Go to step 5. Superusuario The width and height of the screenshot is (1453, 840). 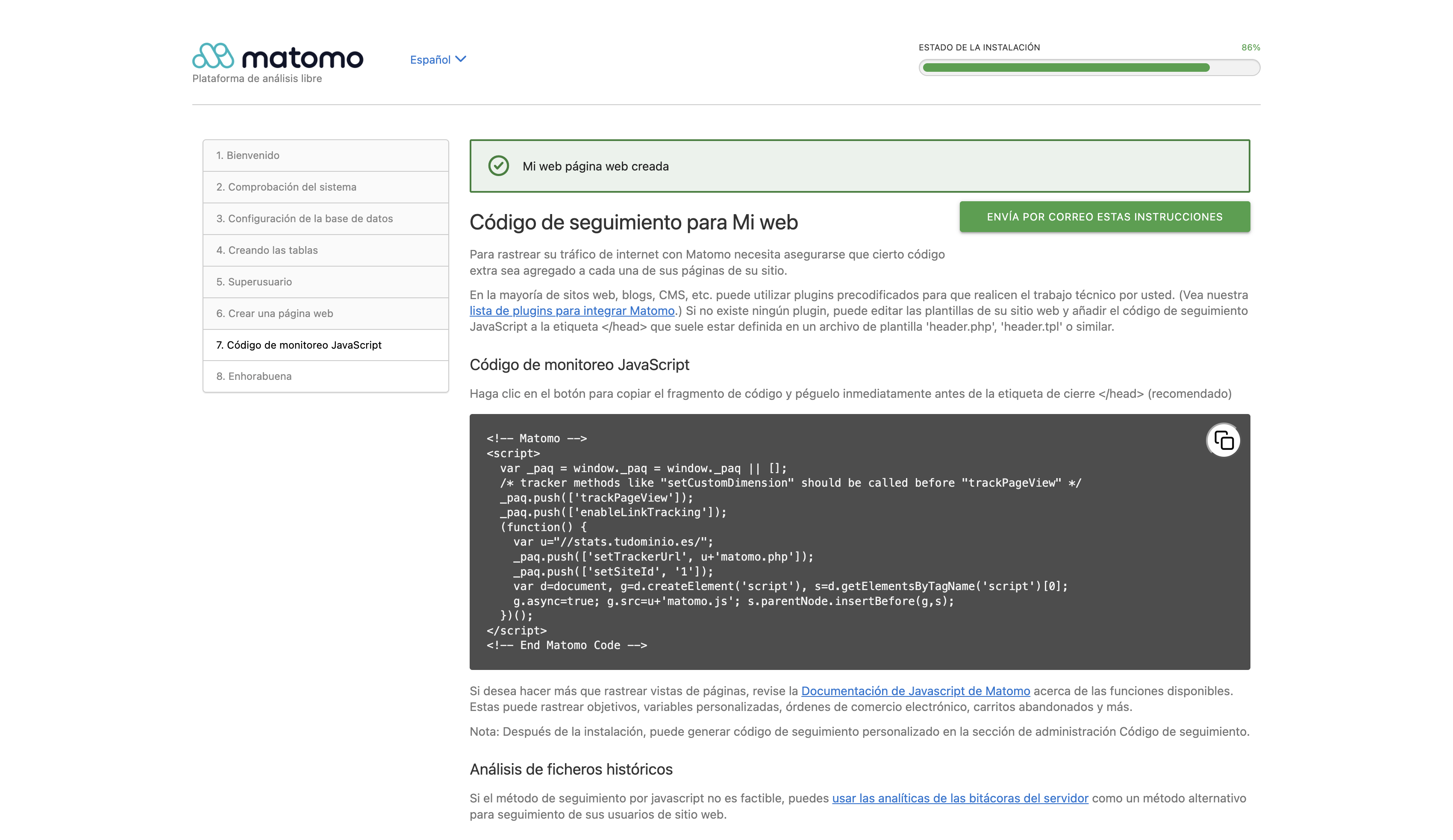[x=326, y=282]
